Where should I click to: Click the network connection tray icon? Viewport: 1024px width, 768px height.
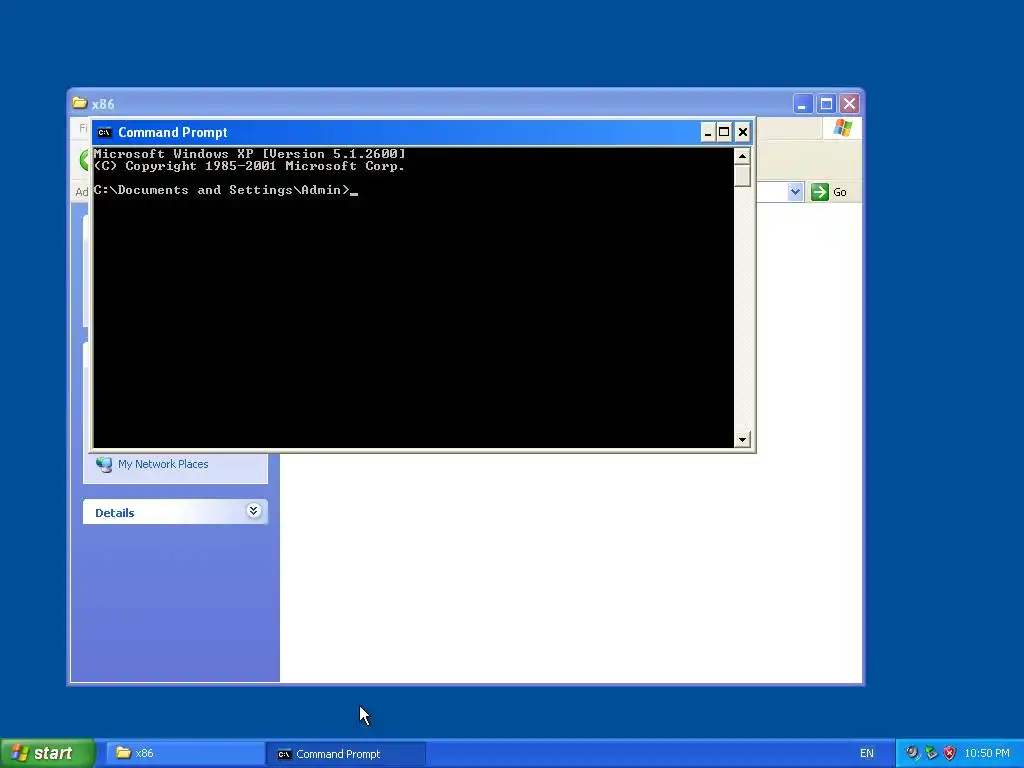click(931, 753)
